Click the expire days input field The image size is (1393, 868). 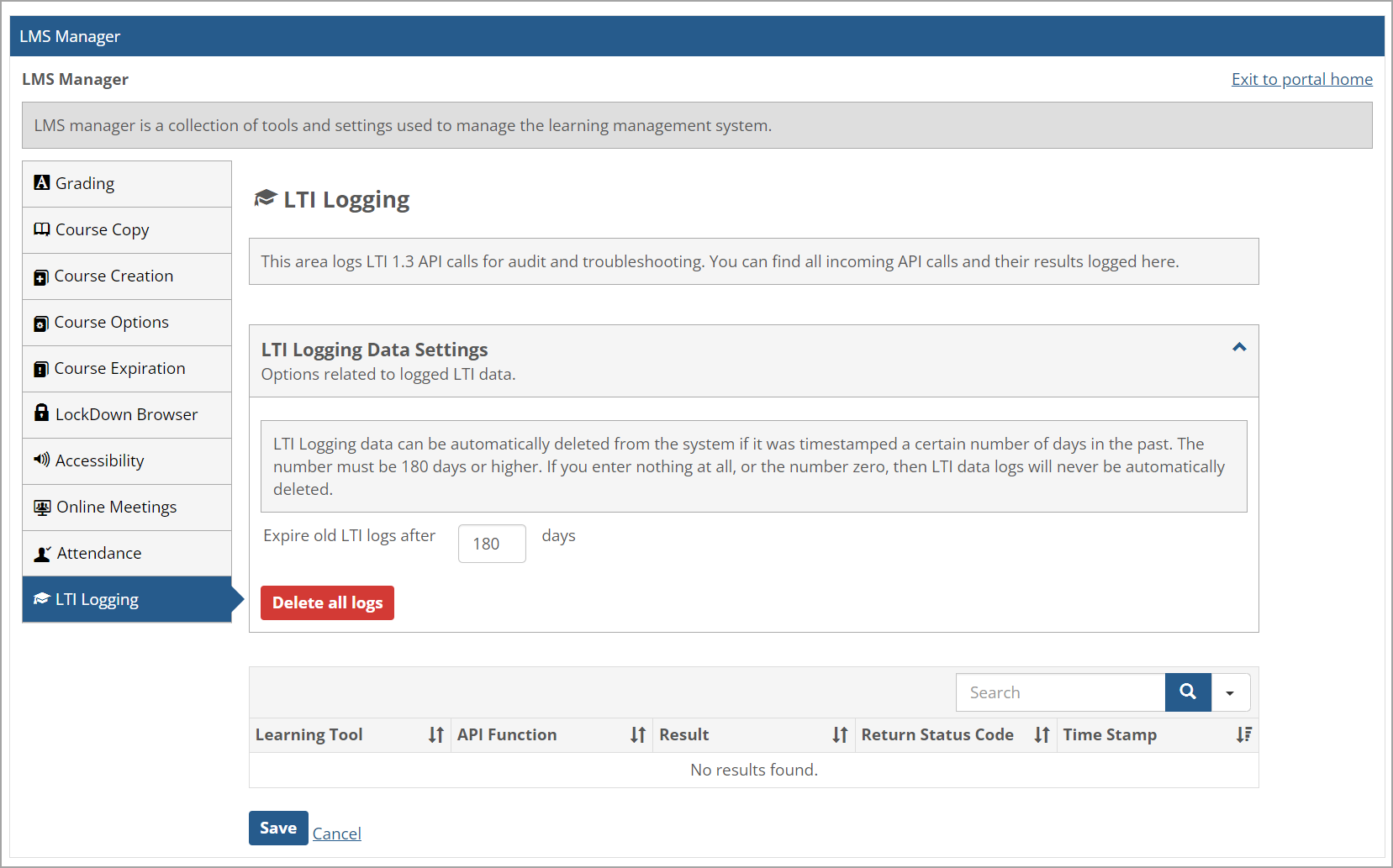[x=492, y=544]
